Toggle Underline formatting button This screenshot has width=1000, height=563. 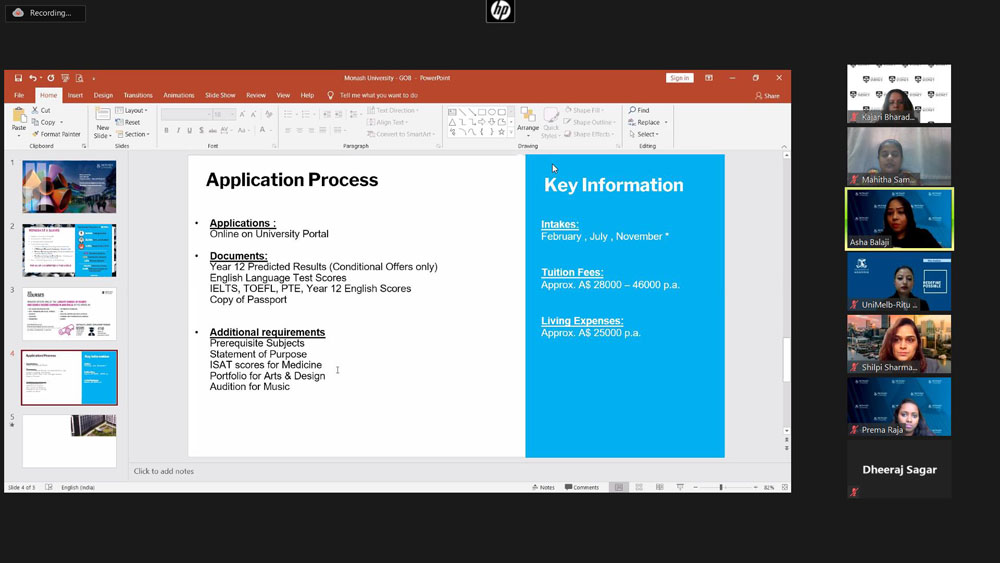189,130
